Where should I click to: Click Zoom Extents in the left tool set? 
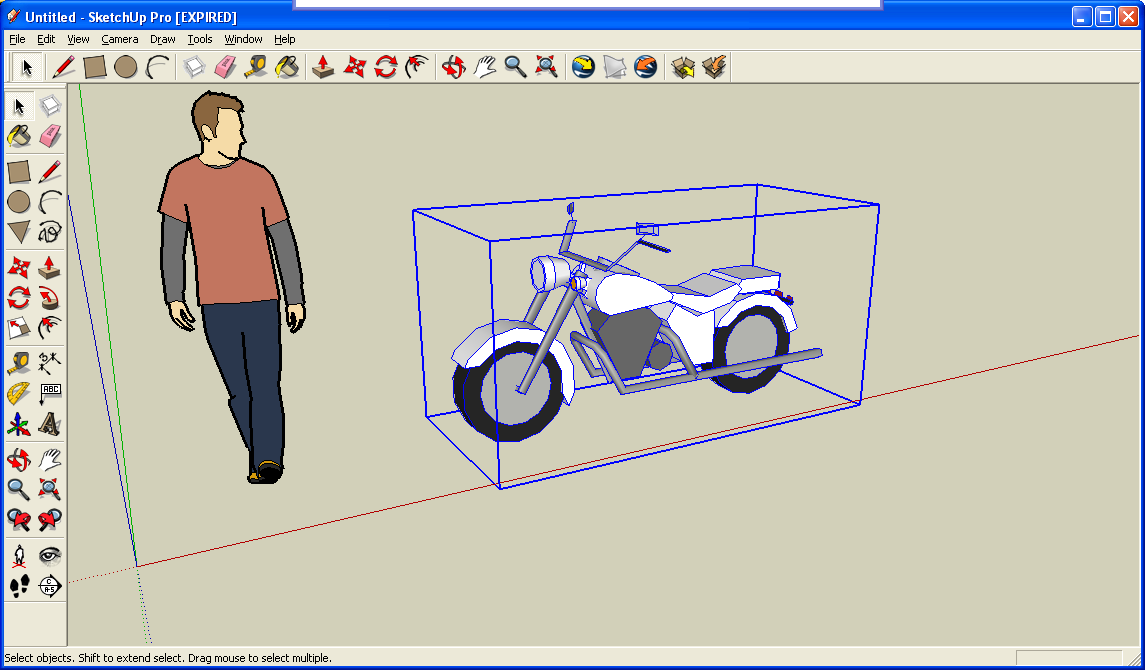(x=50, y=489)
